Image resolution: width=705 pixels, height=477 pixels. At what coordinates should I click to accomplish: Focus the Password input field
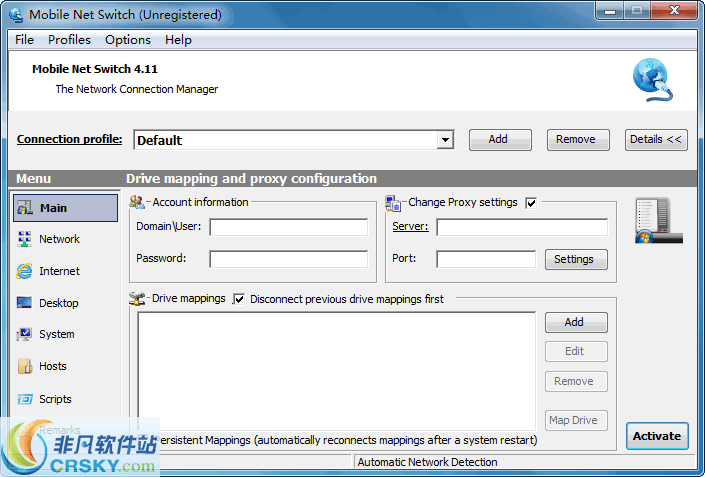point(289,259)
